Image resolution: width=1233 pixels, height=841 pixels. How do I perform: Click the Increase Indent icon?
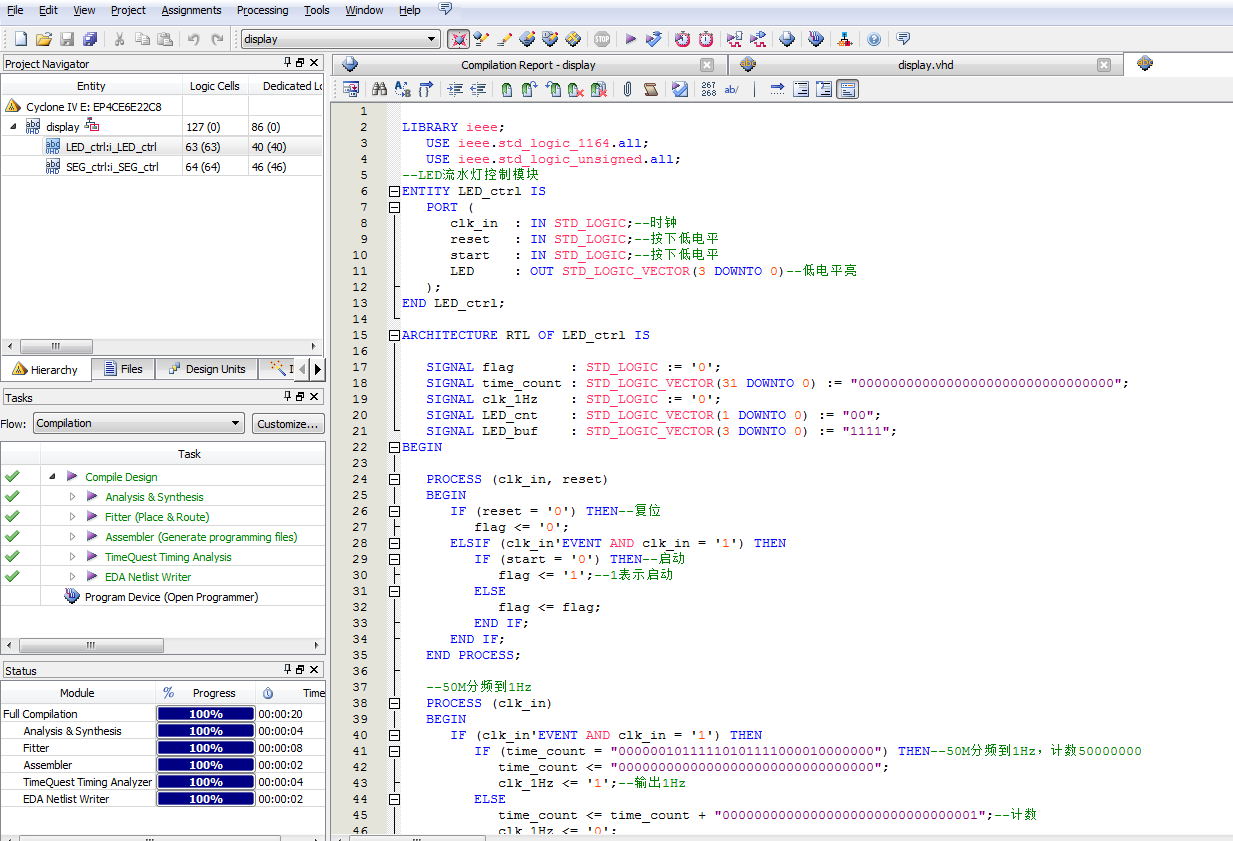coord(455,89)
